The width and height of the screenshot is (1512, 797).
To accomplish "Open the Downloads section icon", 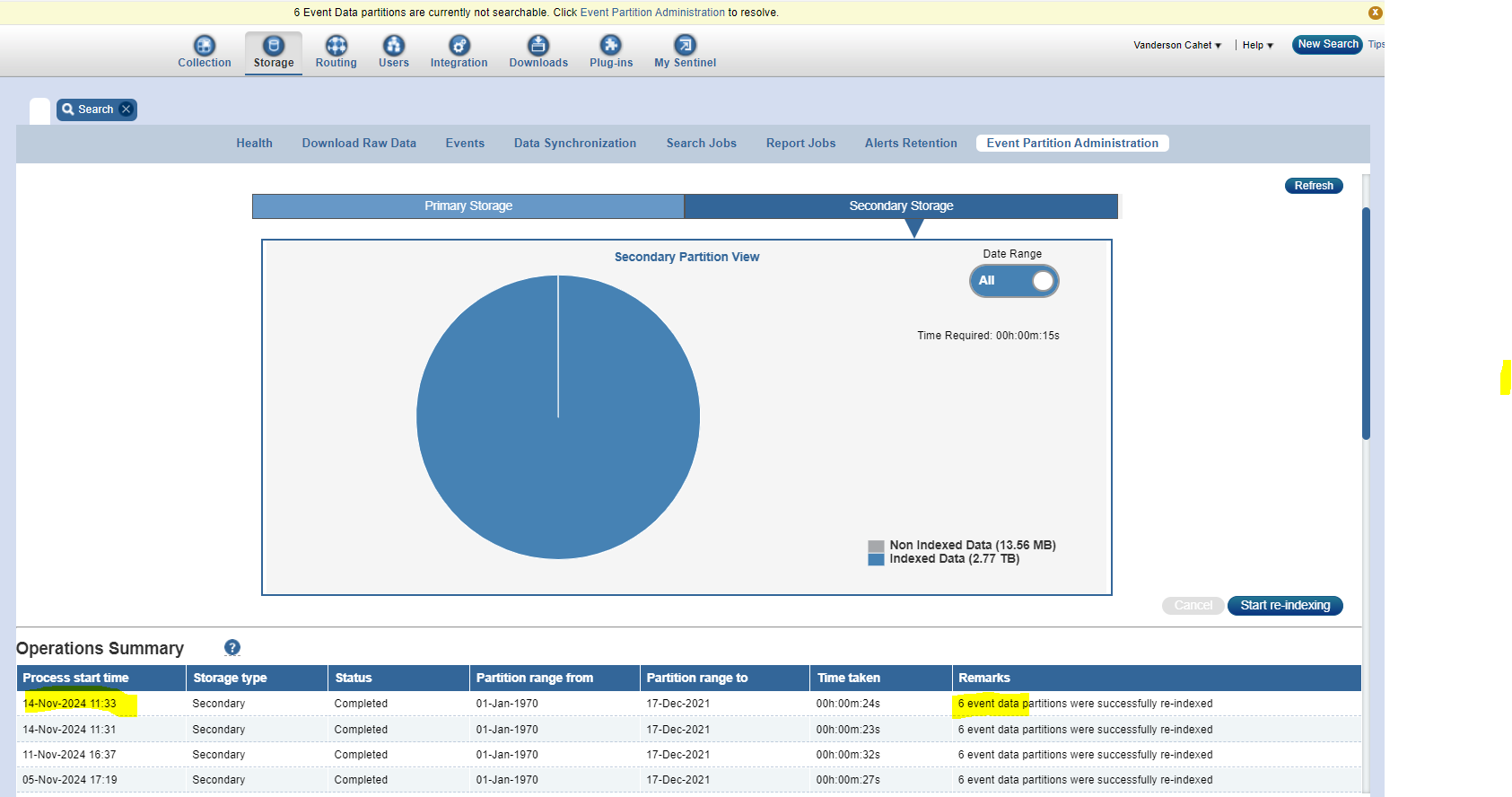I will (x=538, y=45).
